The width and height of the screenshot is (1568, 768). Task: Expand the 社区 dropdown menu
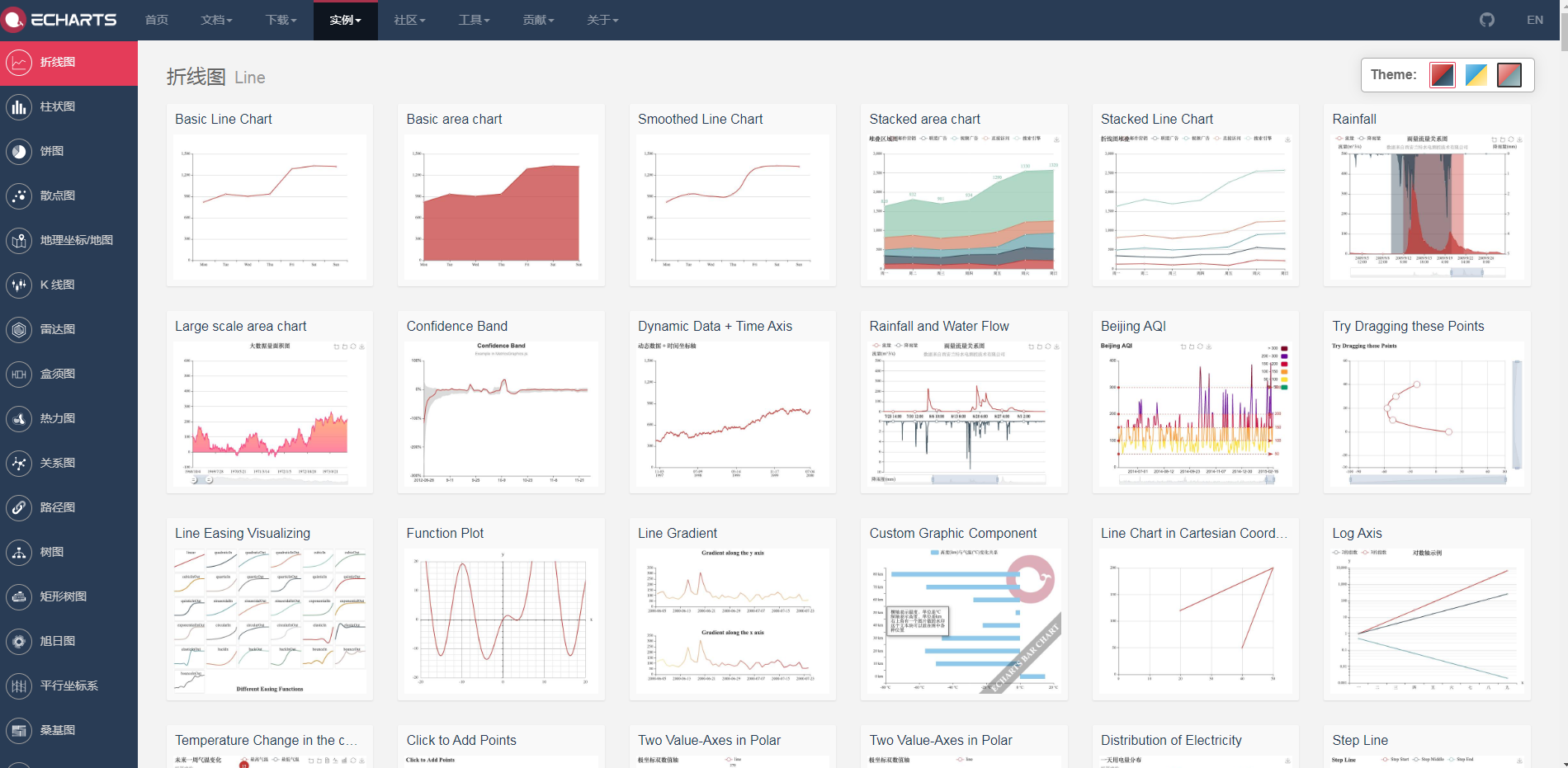click(409, 20)
